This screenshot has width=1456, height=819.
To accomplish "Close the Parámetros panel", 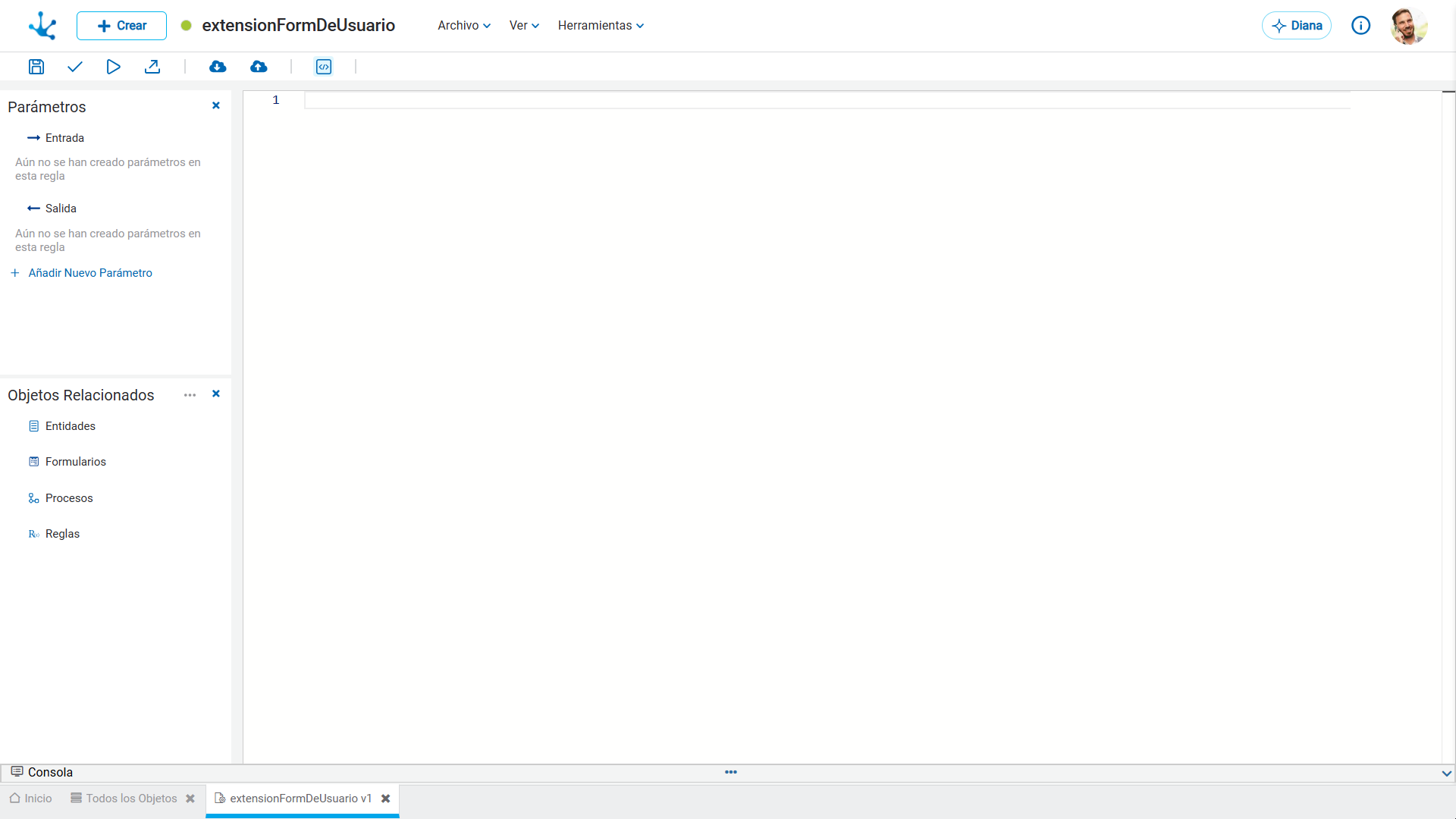I will click(216, 105).
